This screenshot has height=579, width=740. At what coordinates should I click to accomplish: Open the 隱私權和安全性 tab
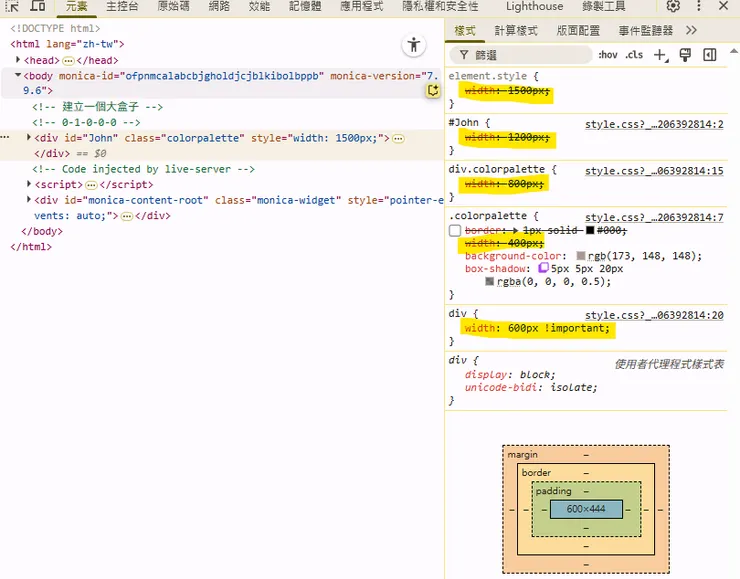click(x=440, y=6)
